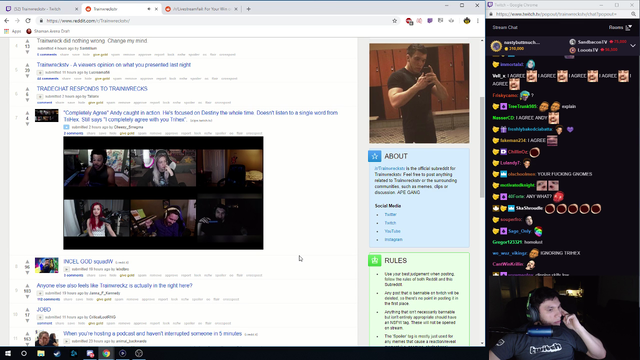This screenshot has height=360, width=640.
Task: Expand 'A viewers opinion' post text
Action: [40, 72]
